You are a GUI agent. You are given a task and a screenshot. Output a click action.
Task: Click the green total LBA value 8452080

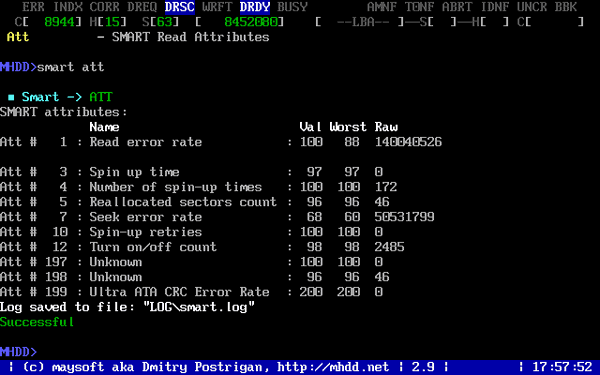tap(251, 22)
